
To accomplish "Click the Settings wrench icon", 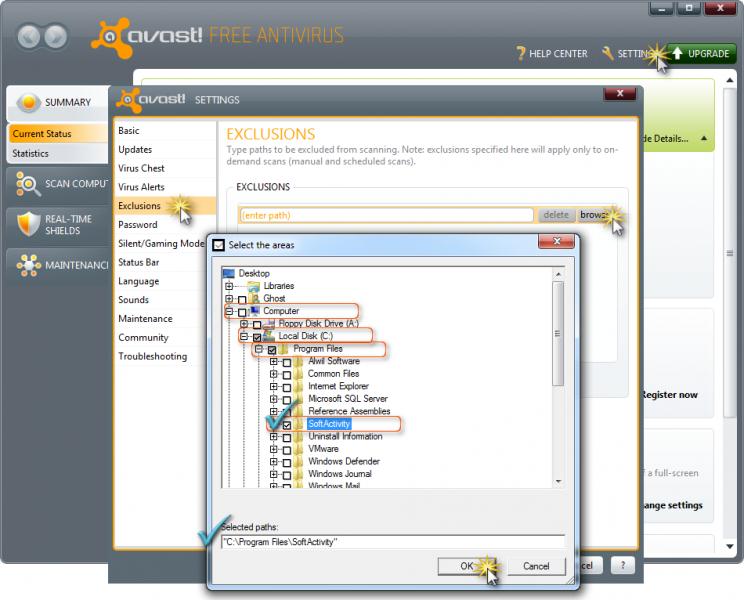I will 607,54.
